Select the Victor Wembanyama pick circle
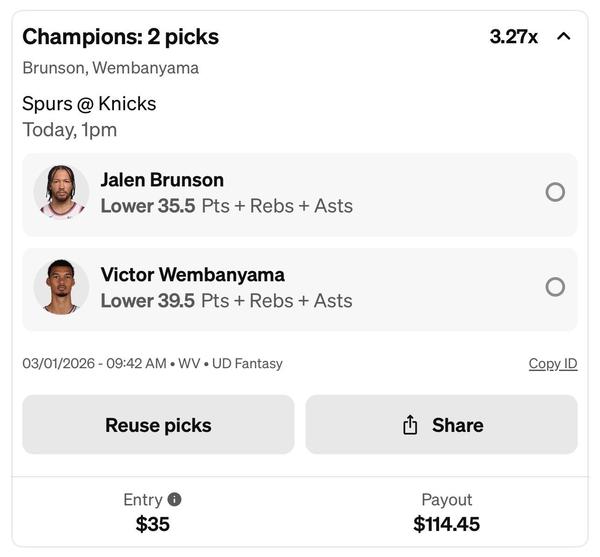This screenshot has height=557, width=600. pos(555,287)
